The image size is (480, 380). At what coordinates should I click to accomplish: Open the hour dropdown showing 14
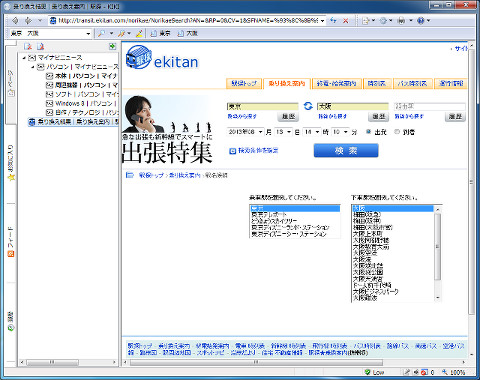pyautogui.click(x=311, y=132)
